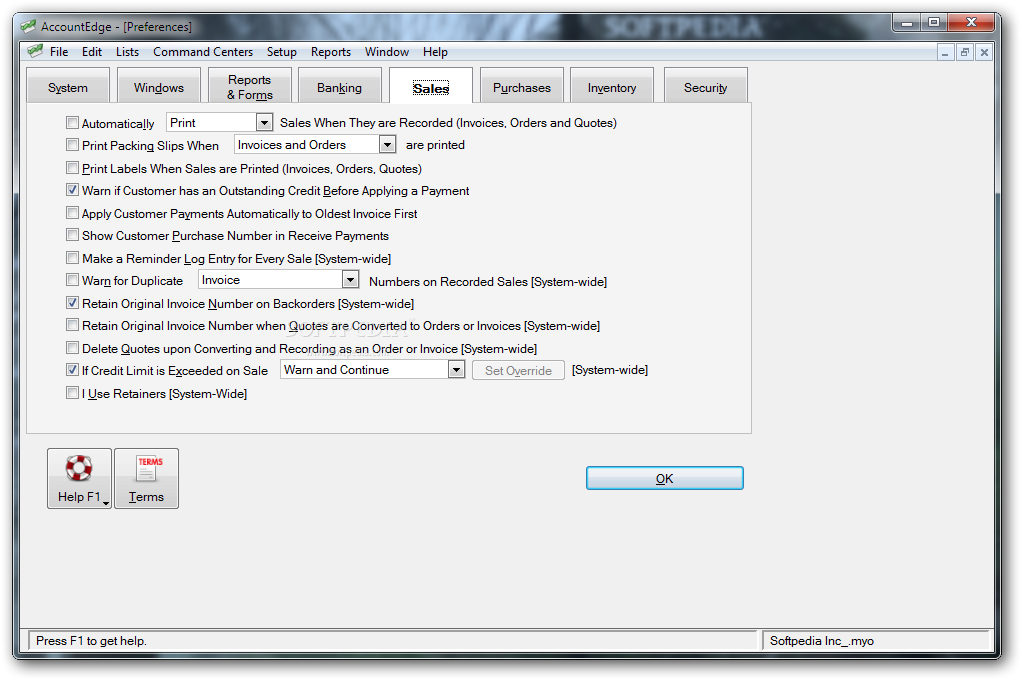Uncheck If Credit Limit is Exceeded on Sale
This screenshot has height=680, width=1022.
pyautogui.click(x=72, y=370)
